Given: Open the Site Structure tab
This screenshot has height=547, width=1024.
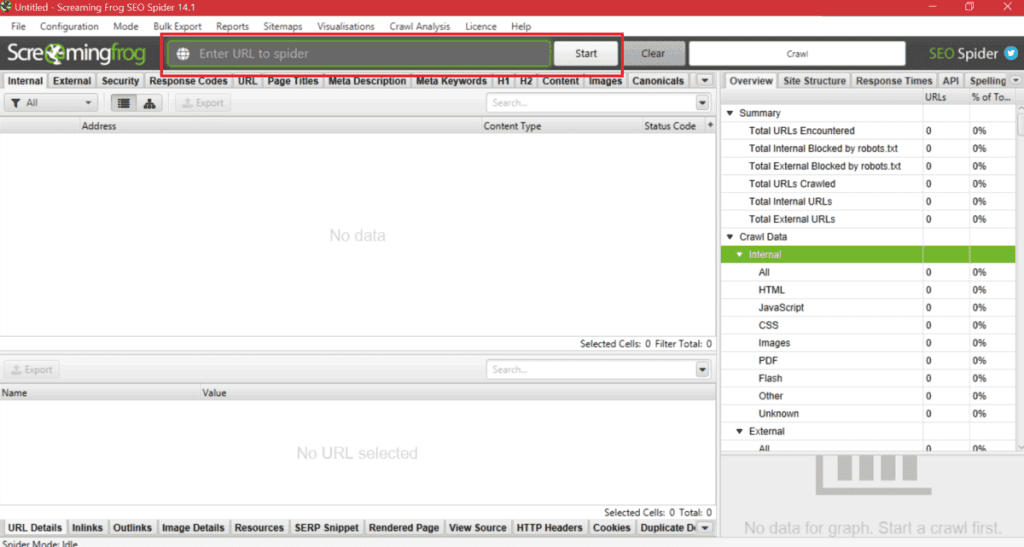Looking at the screenshot, I should pos(814,81).
